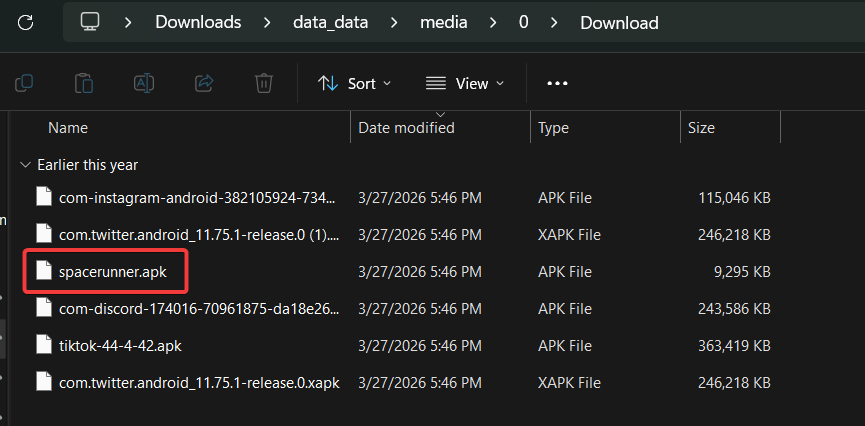Image resolution: width=865 pixels, height=426 pixels.
Task: Click the Earlier this year group label
Action: click(x=87, y=165)
